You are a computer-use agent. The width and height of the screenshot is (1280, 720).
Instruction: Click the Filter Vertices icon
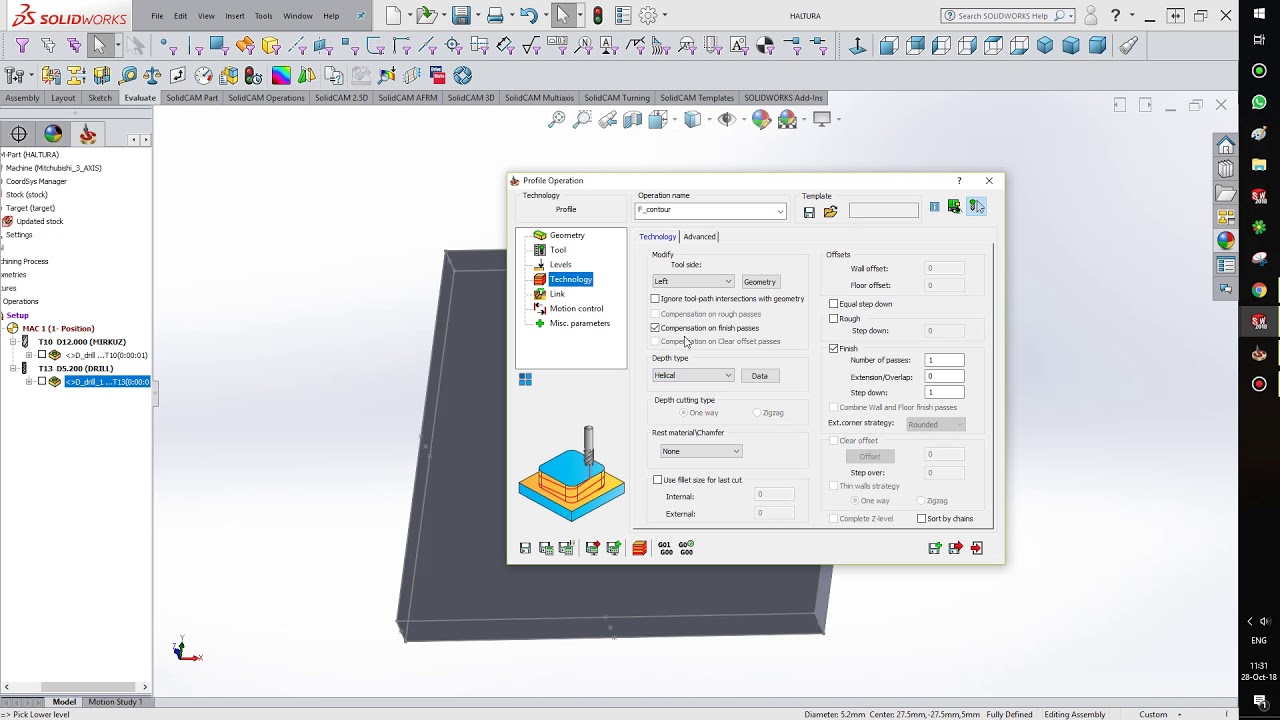pyautogui.click(x=168, y=45)
